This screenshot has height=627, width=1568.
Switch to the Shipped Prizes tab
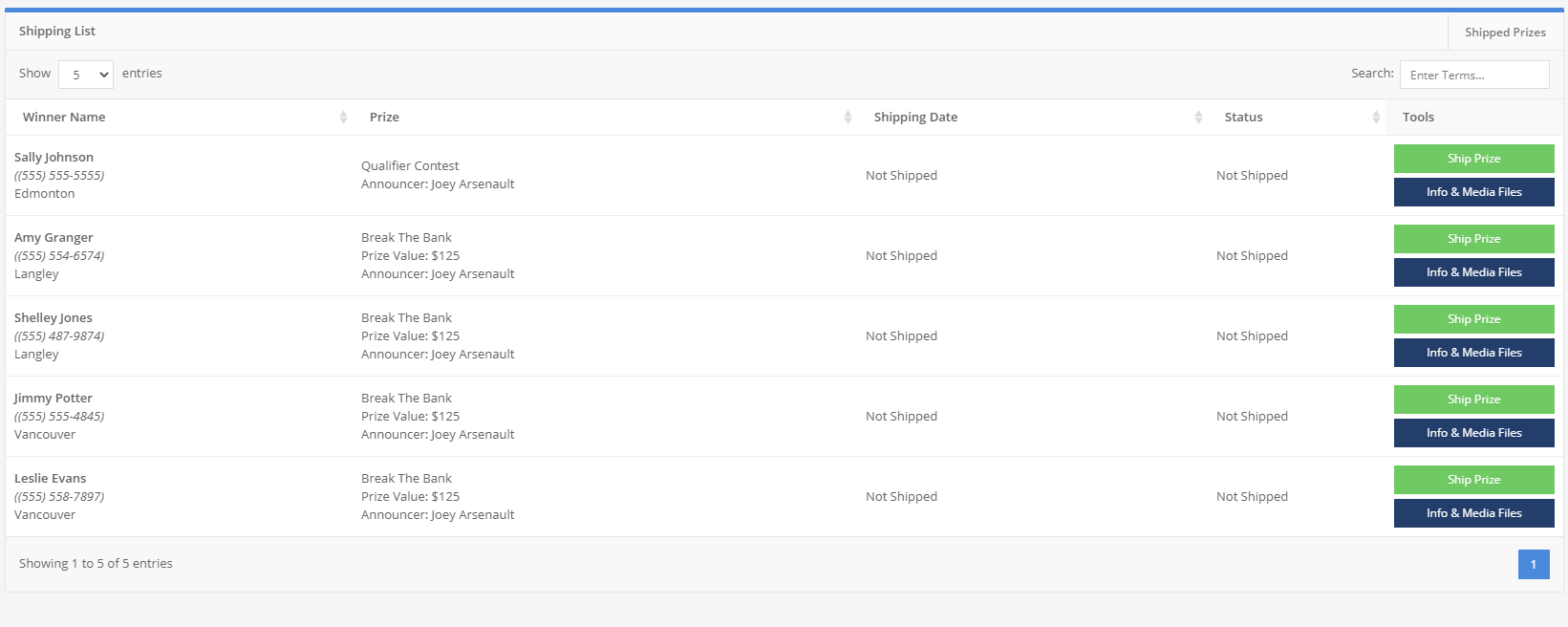click(x=1504, y=32)
